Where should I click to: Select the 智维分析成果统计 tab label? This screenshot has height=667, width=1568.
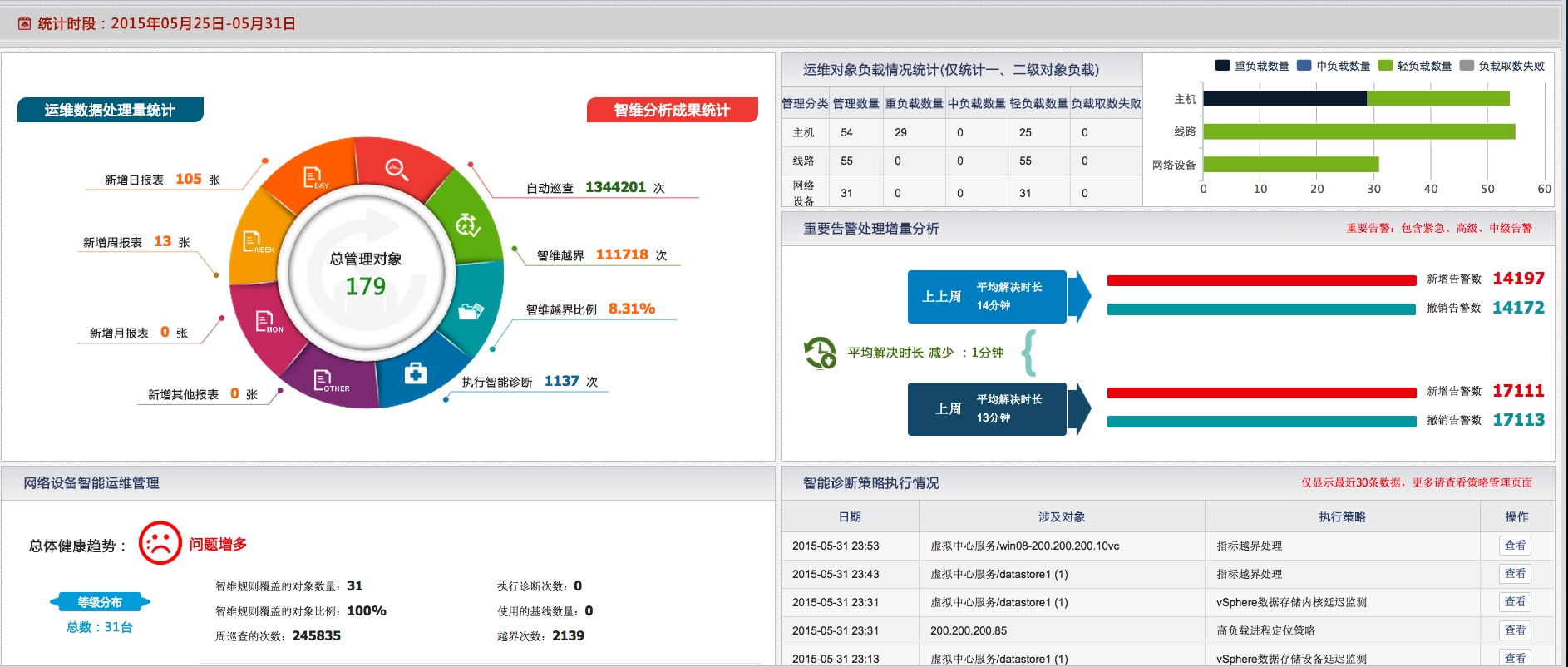[672, 110]
